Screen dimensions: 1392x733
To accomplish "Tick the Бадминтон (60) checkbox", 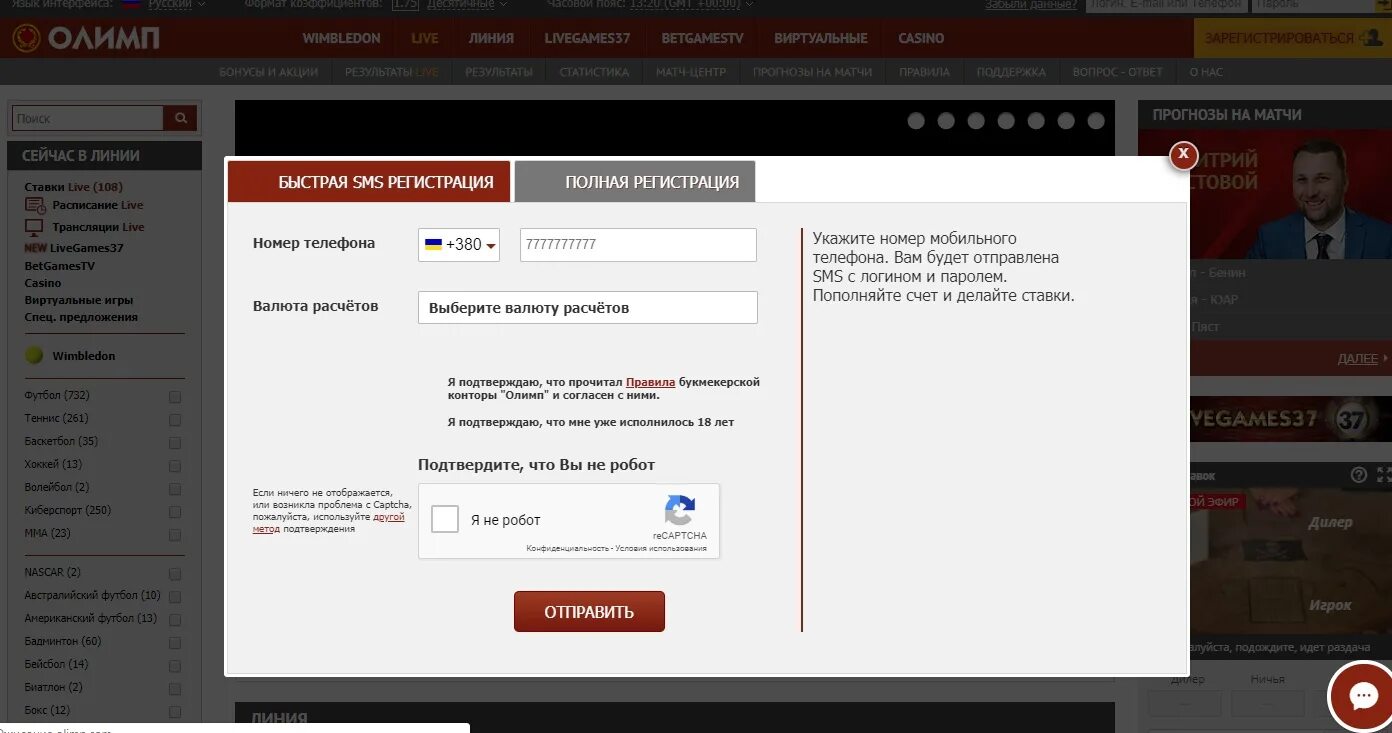I will (175, 643).
